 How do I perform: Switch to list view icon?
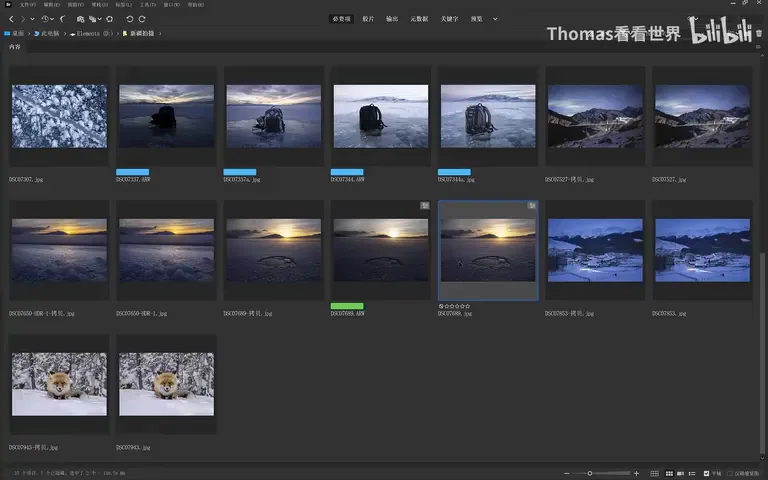[692, 473]
